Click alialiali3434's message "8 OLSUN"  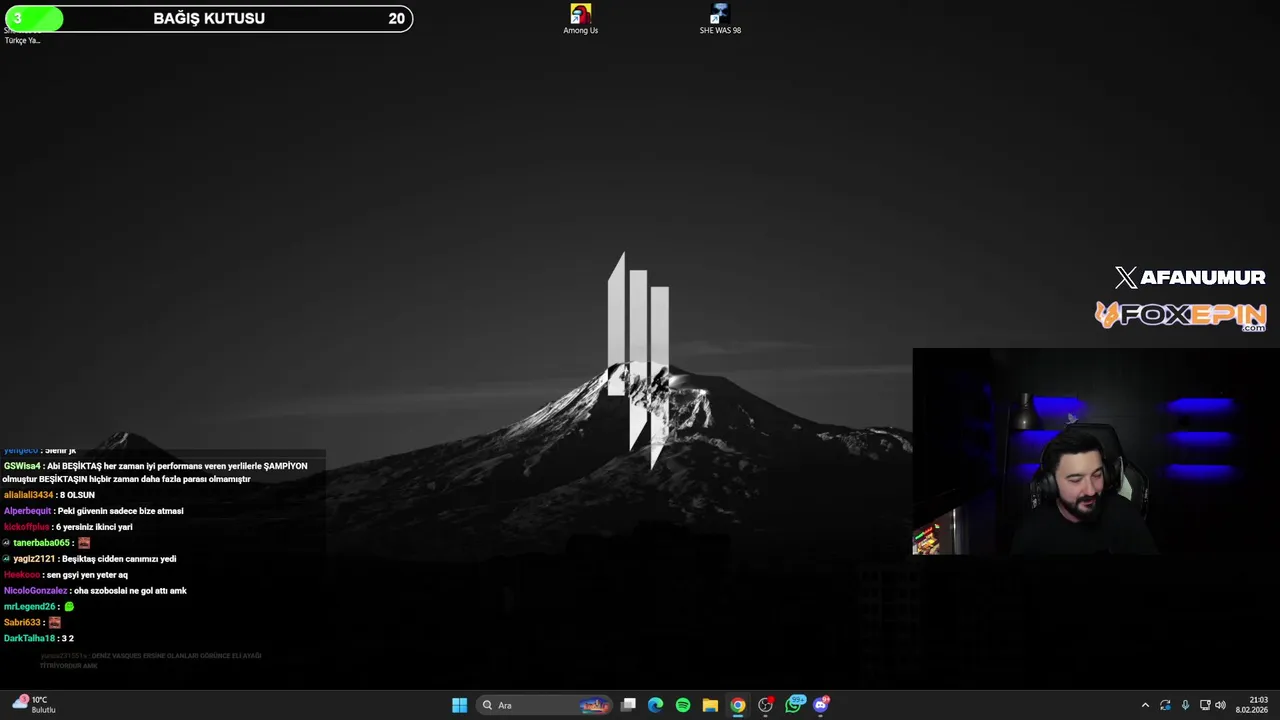coord(76,495)
